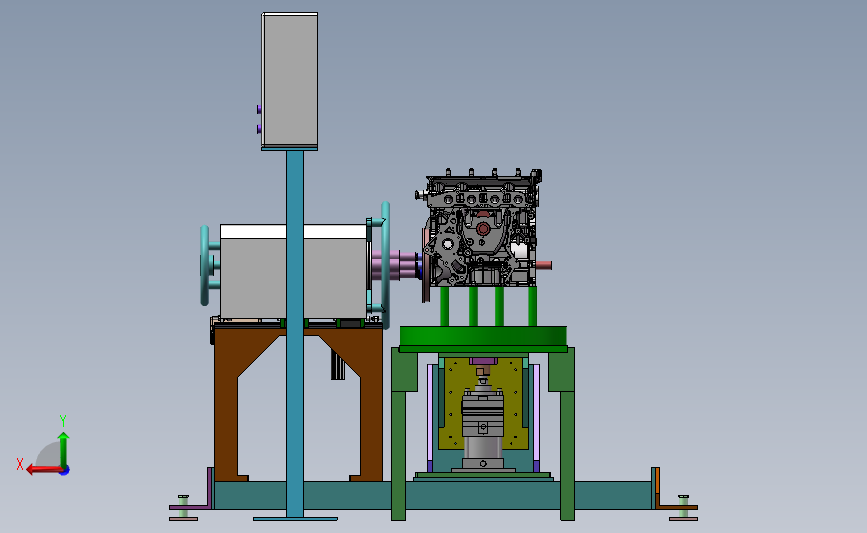867x533 pixels.
Task: Select the leftmost green engine support post
Action: tap(445, 306)
